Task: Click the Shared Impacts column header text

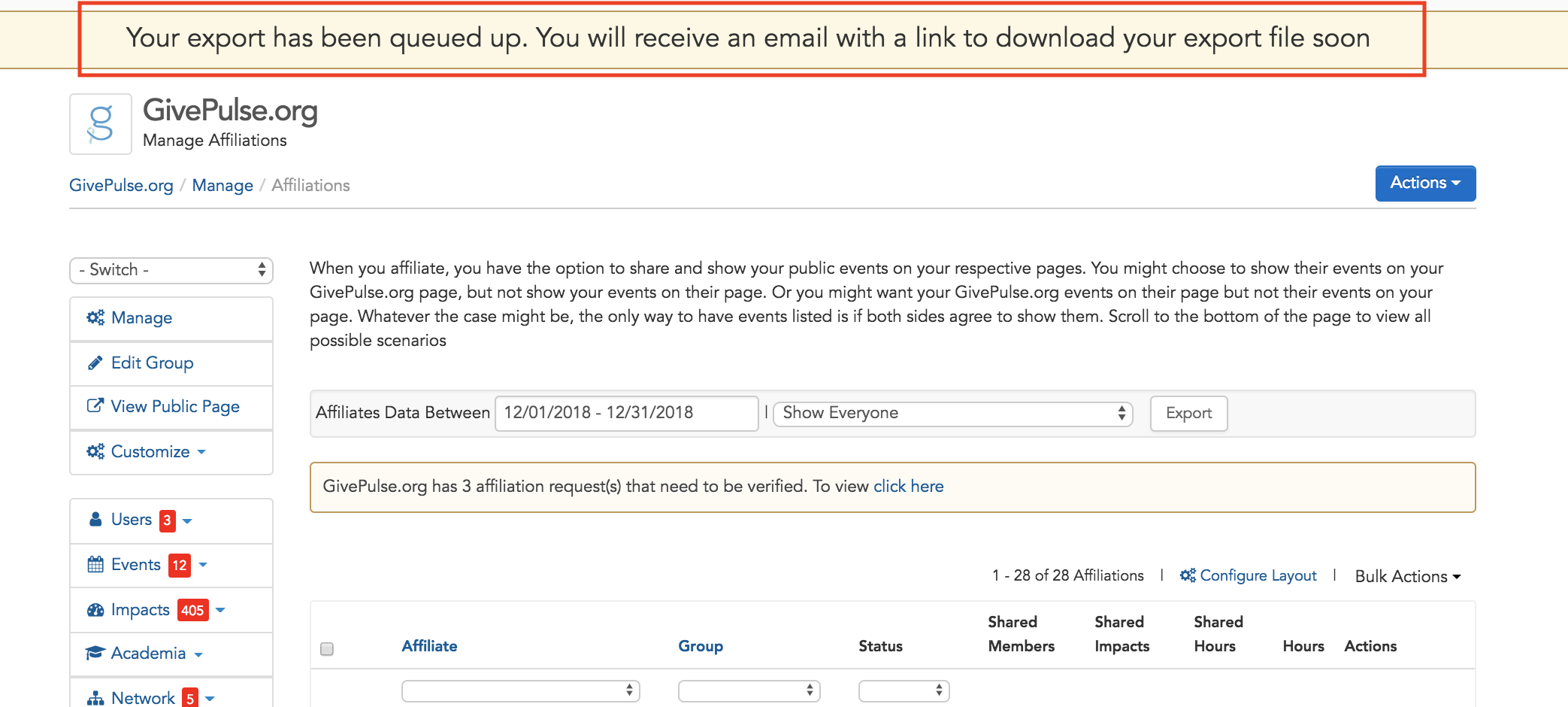Action: click(1122, 634)
